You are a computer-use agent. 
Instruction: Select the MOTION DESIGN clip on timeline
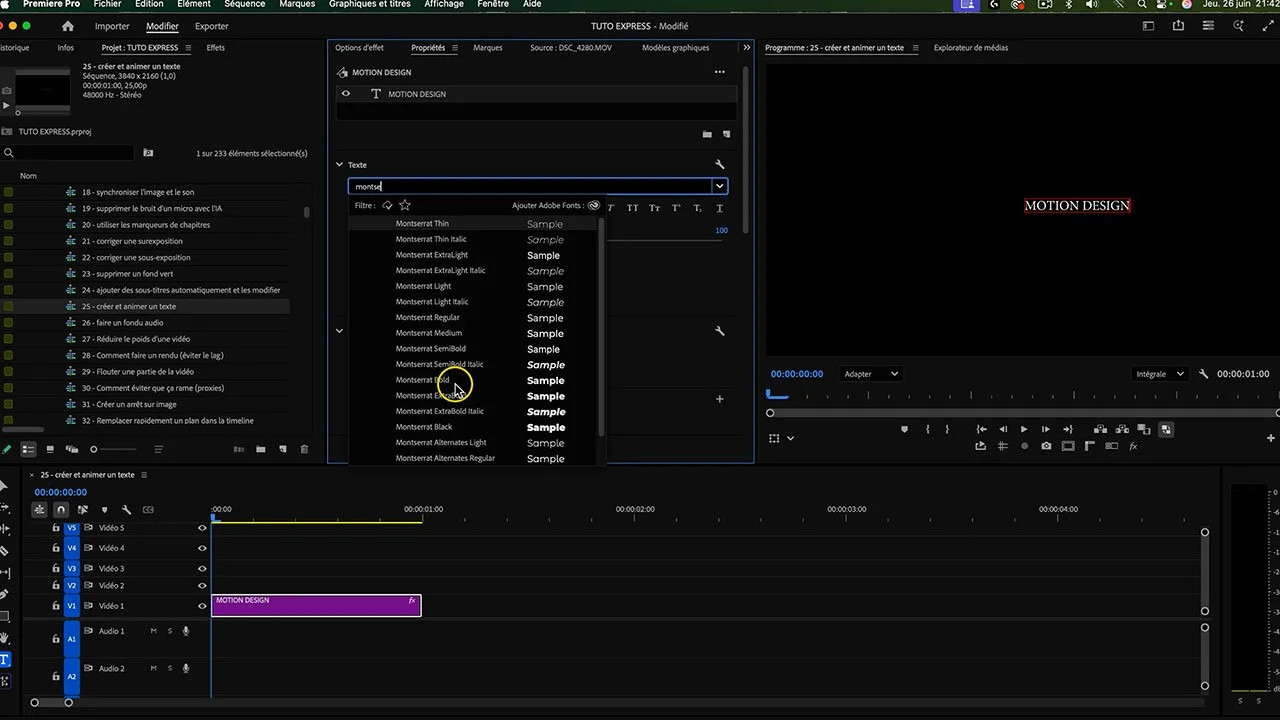click(316, 605)
